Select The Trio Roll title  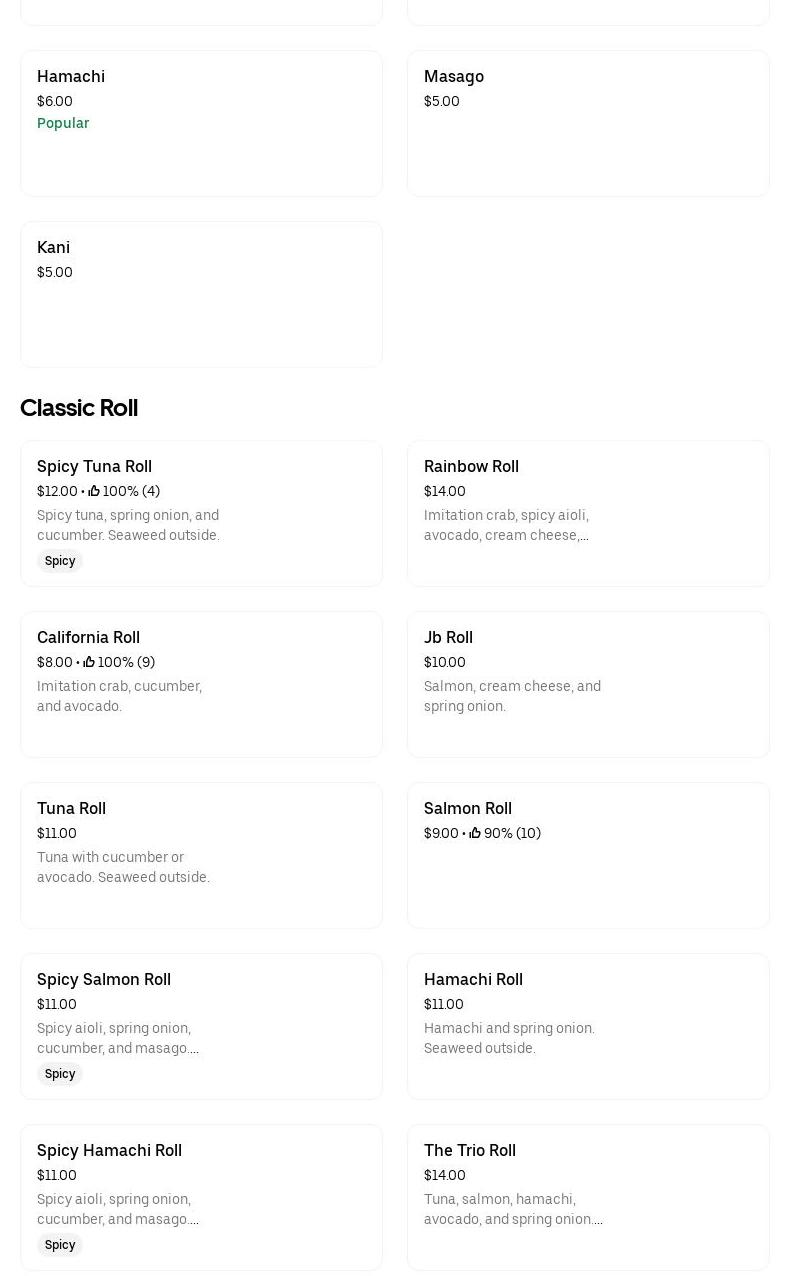[x=470, y=1151]
